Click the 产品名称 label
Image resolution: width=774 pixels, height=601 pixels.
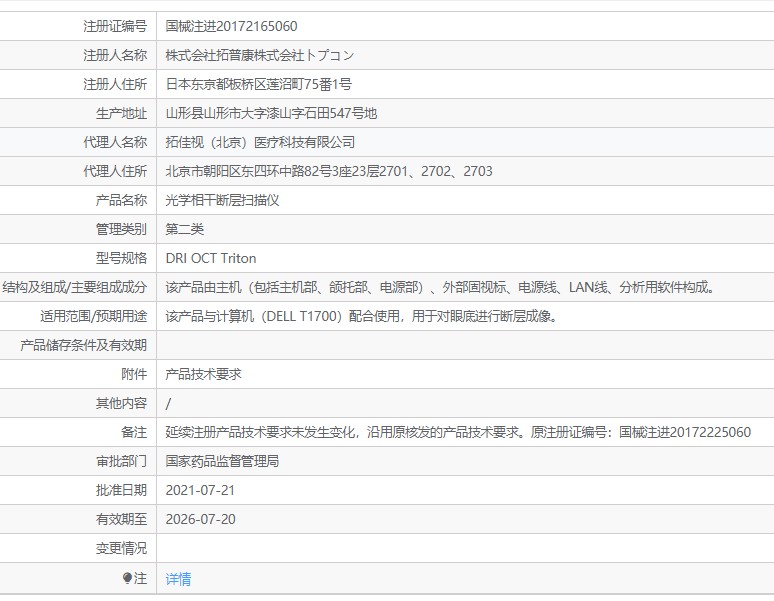click(121, 200)
